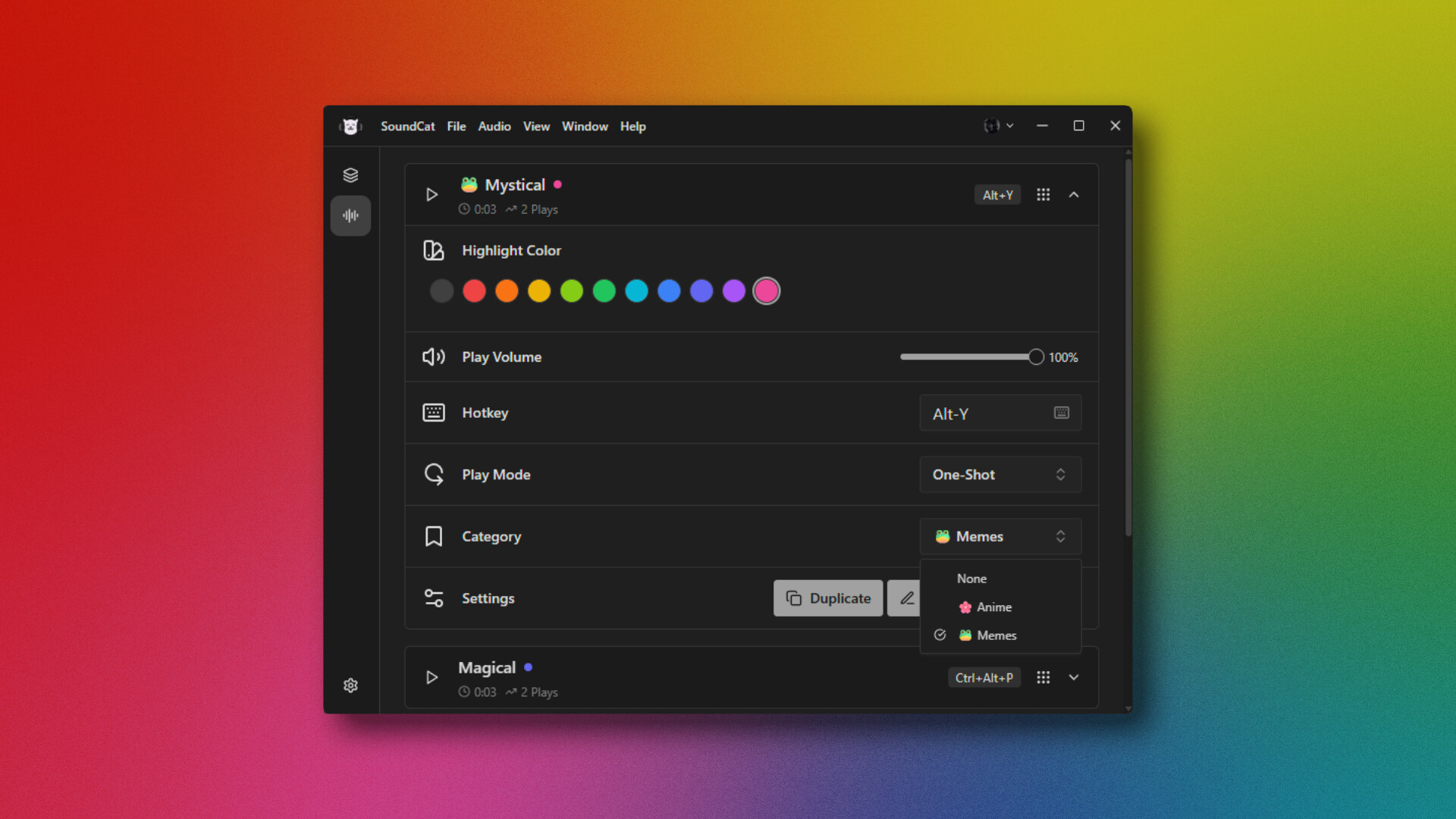Play the Magical sound
Viewport: 1456px width, 819px height.
click(x=431, y=677)
